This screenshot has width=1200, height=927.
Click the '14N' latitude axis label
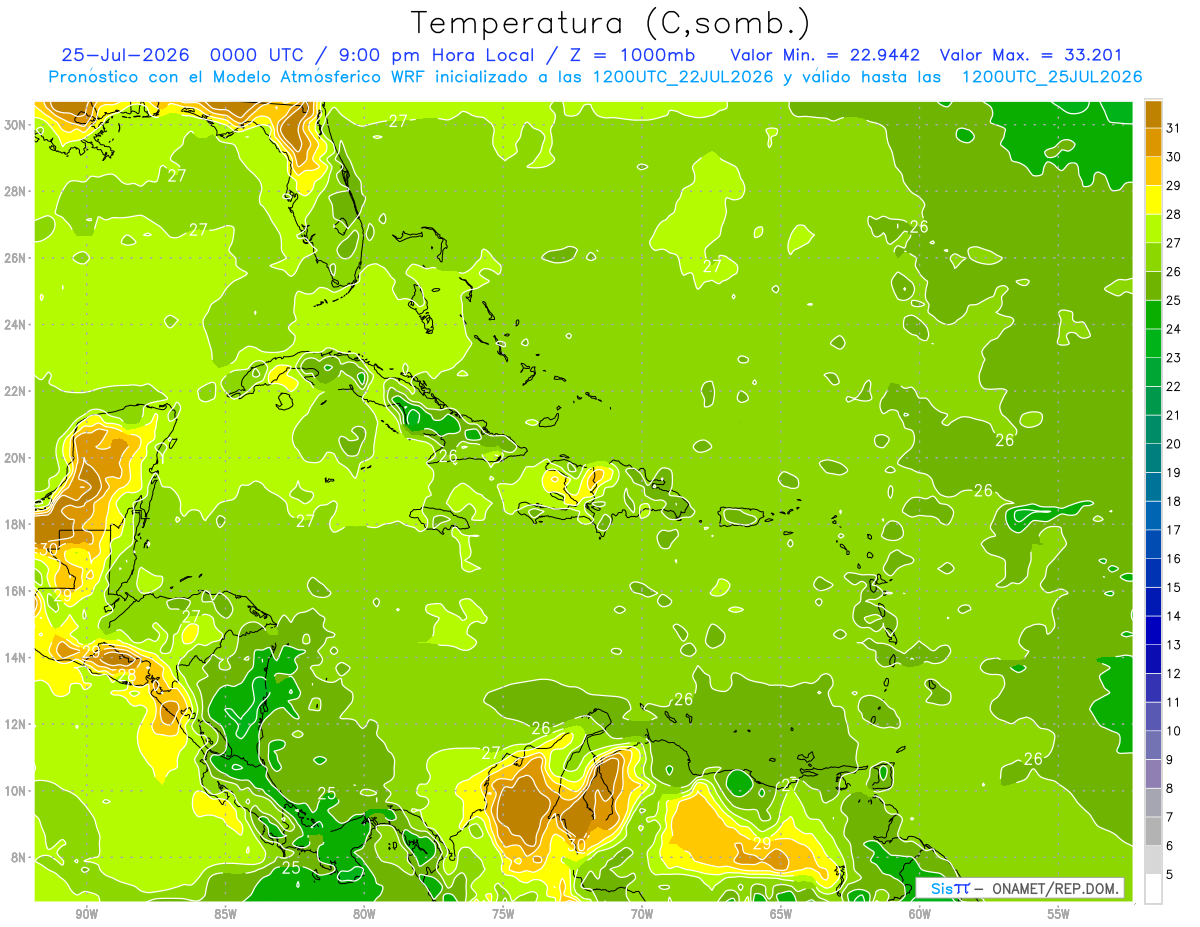tap(17, 657)
